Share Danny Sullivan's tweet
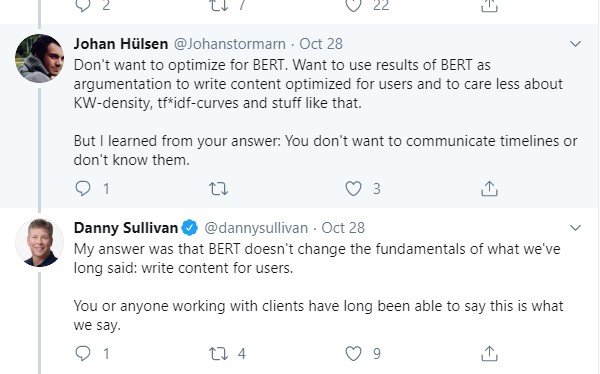The image size is (600, 374). point(489,353)
